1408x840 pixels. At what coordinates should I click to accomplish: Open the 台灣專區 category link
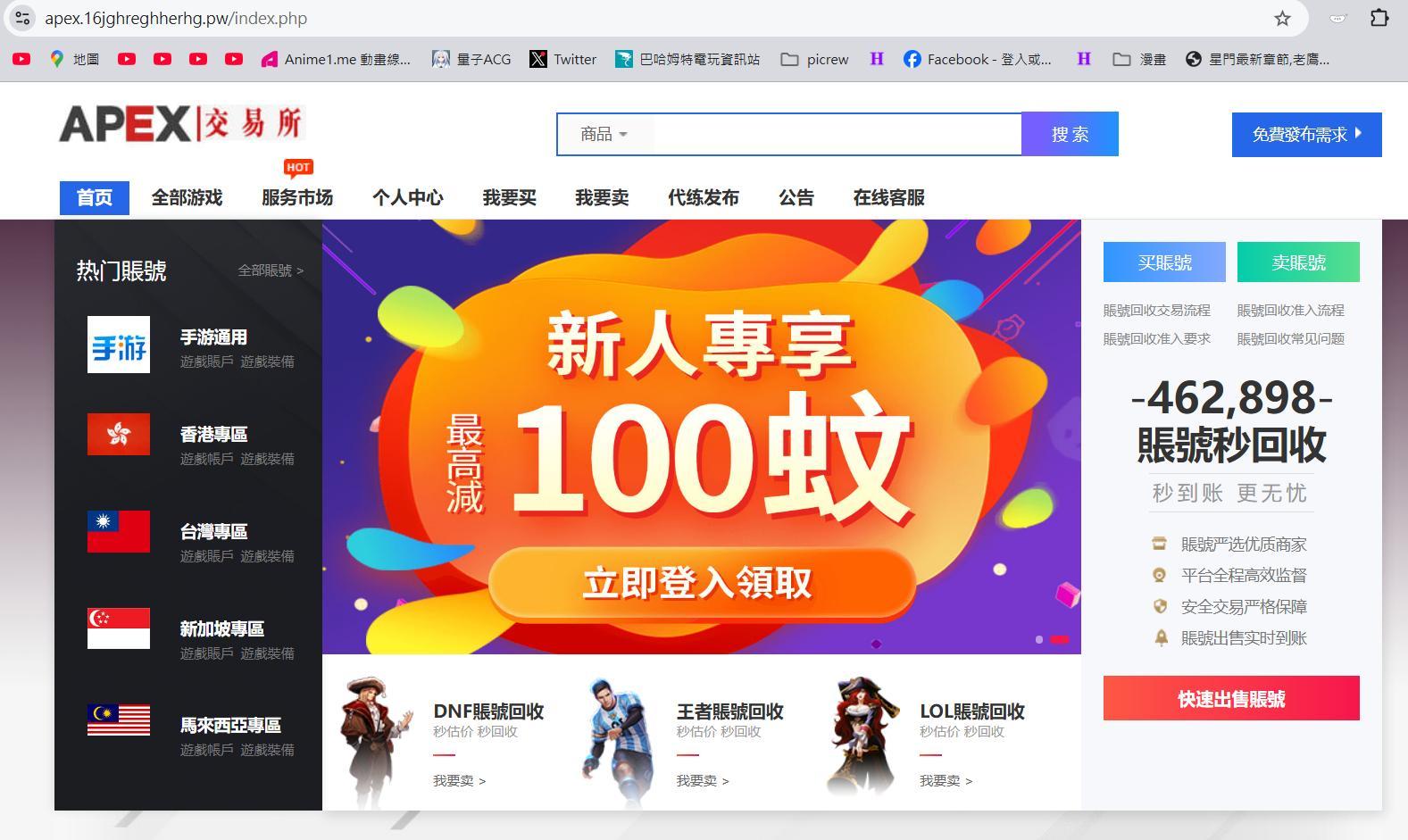[214, 532]
